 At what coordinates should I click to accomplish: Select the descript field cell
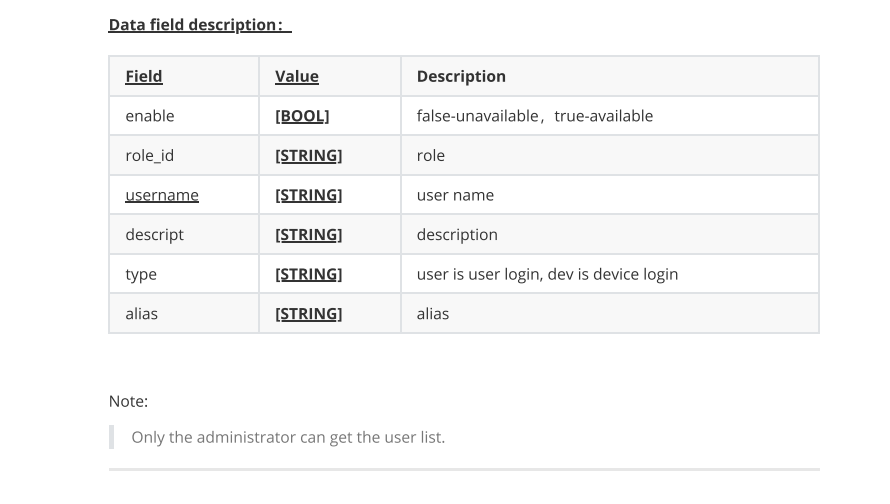coord(184,234)
